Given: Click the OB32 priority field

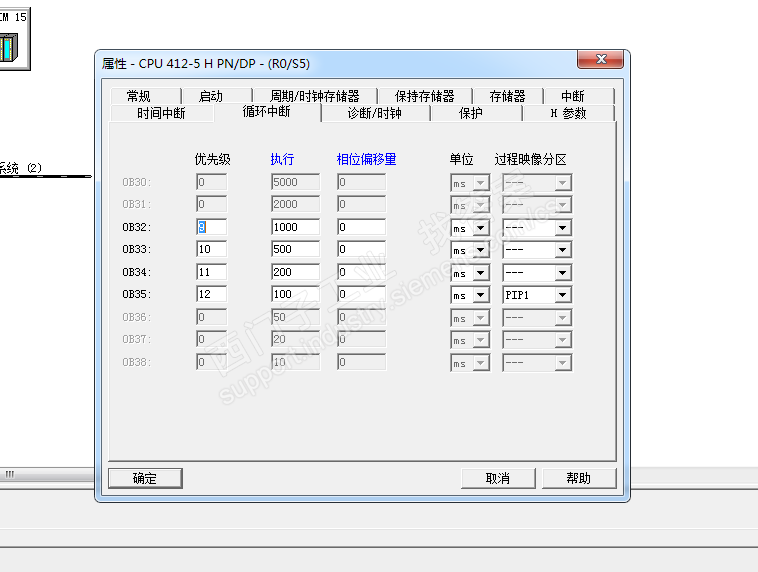Looking at the screenshot, I should (x=211, y=227).
